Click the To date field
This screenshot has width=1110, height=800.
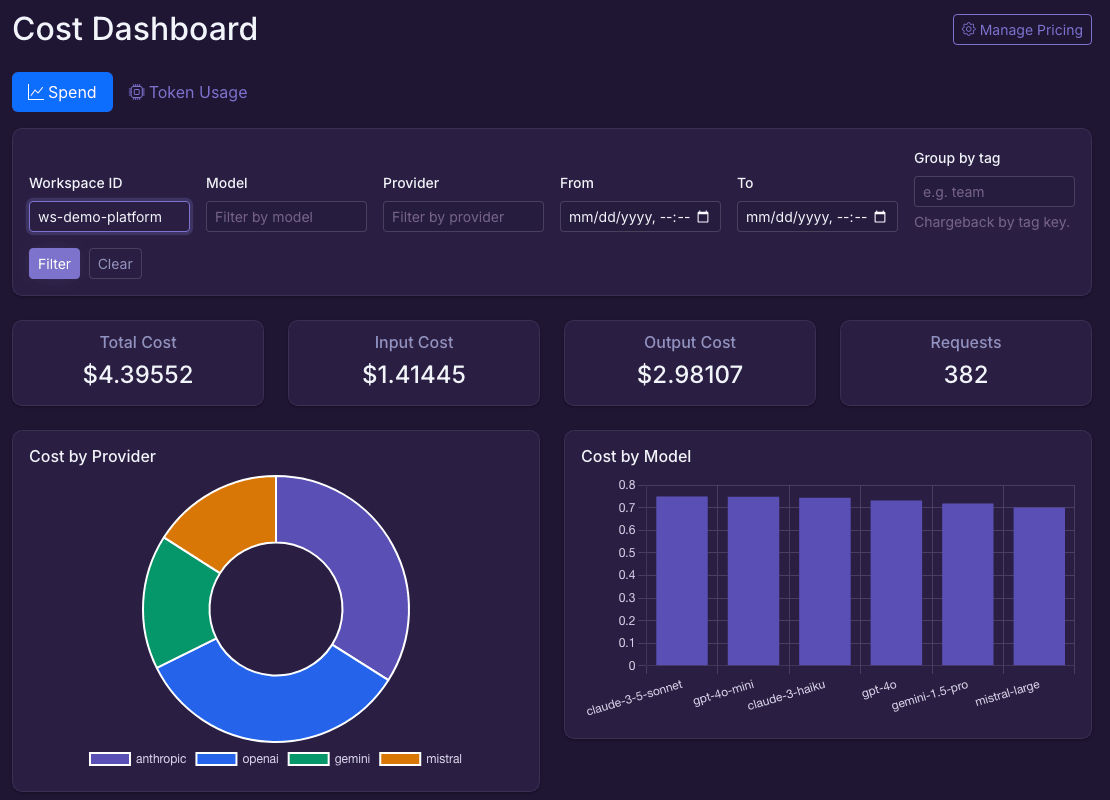[x=817, y=217]
